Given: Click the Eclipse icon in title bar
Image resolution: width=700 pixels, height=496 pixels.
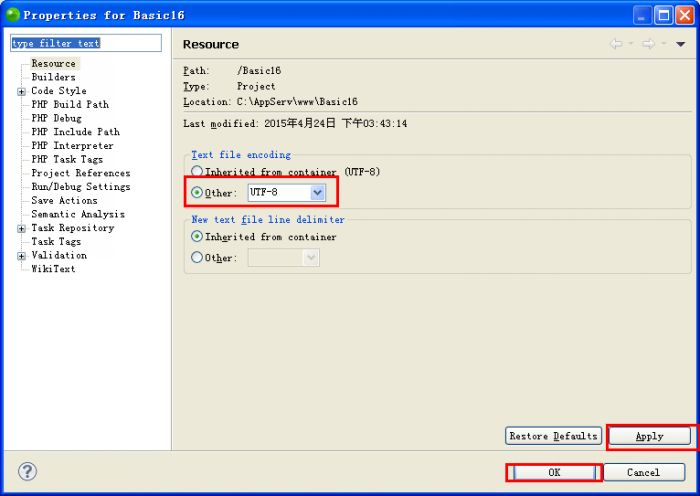Looking at the screenshot, I should tap(12, 15).
